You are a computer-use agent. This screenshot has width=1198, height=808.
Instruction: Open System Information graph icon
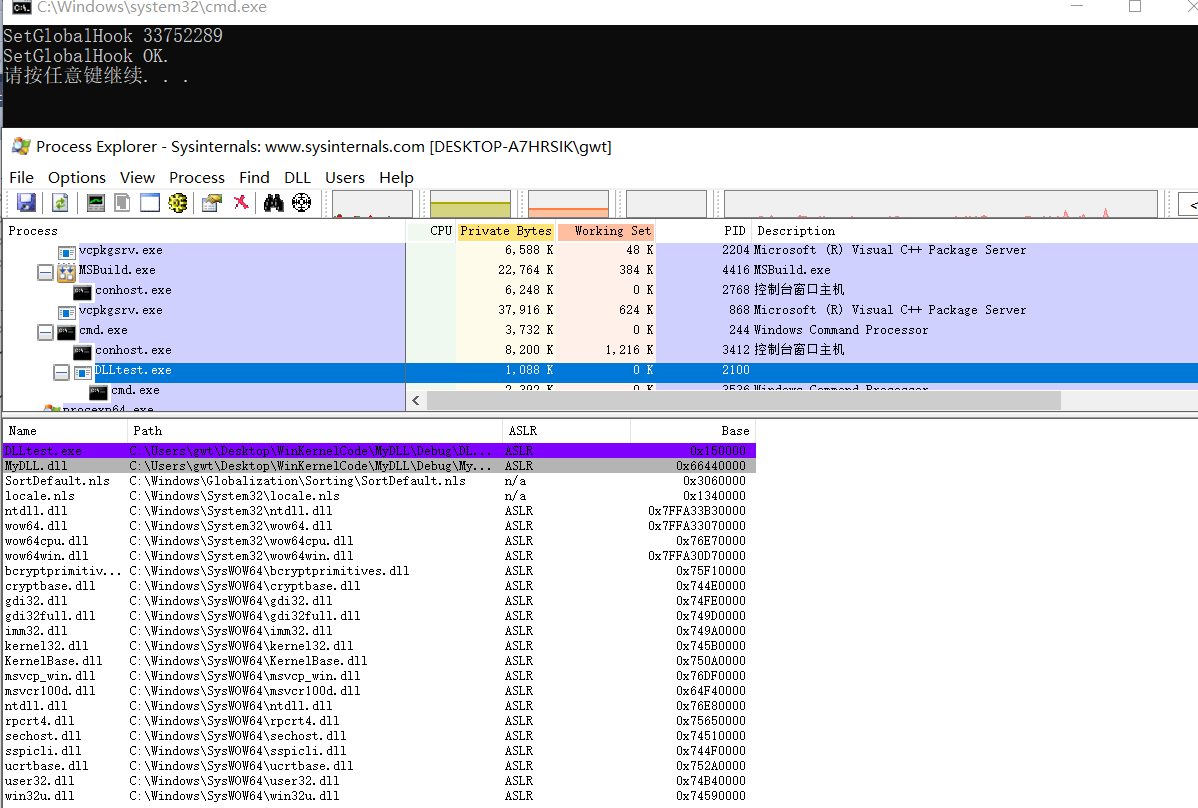[96, 203]
